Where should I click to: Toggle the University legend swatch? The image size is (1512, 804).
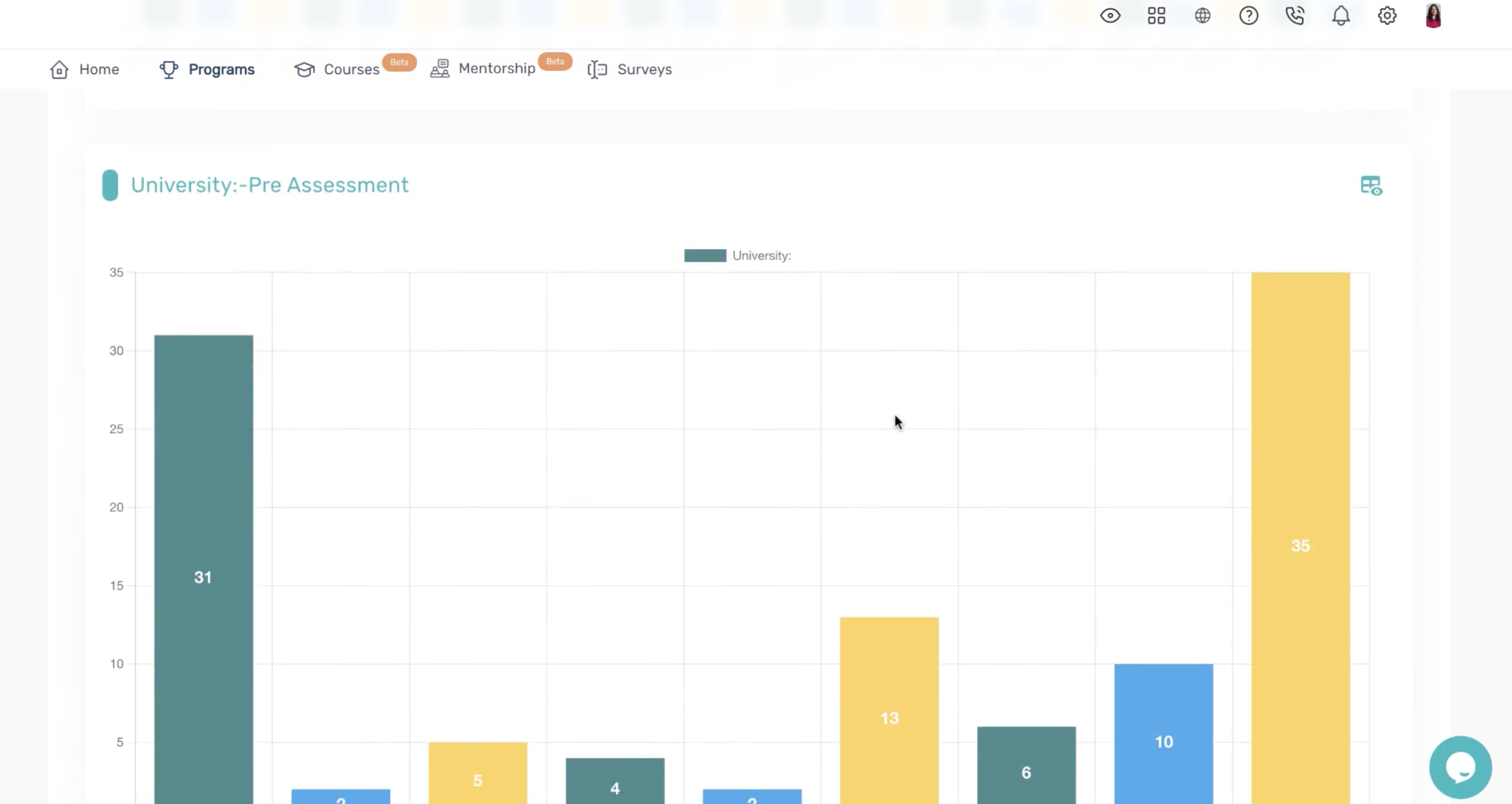pos(705,256)
